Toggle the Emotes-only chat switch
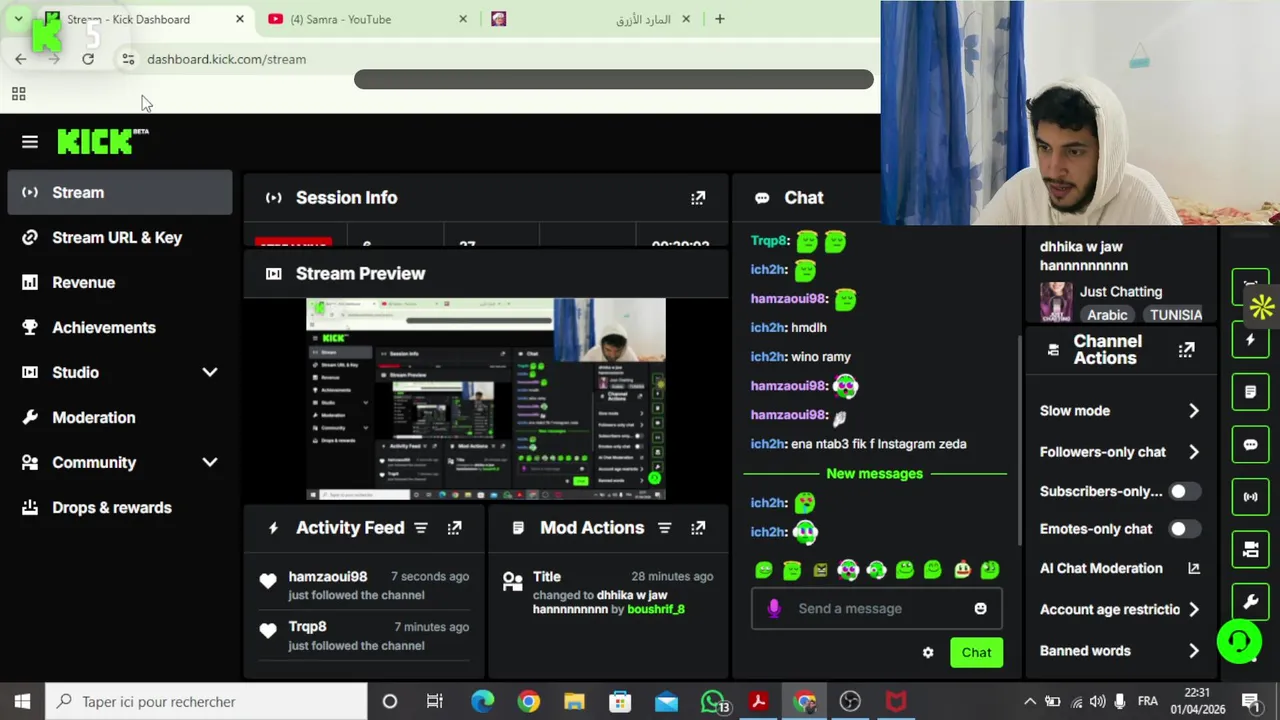This screenshot has width=1280, height=720. point(1185,529)
